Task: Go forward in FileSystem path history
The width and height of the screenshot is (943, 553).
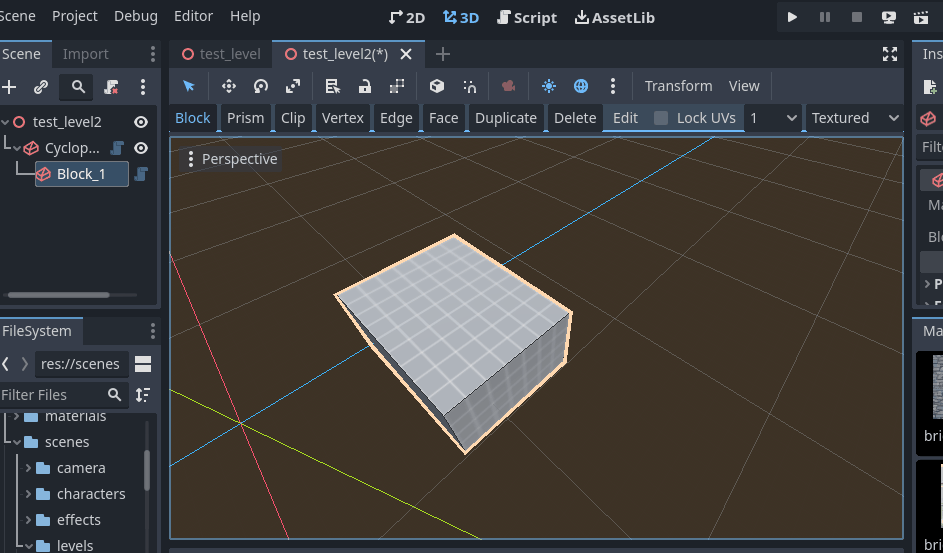Action: point(25,364)
